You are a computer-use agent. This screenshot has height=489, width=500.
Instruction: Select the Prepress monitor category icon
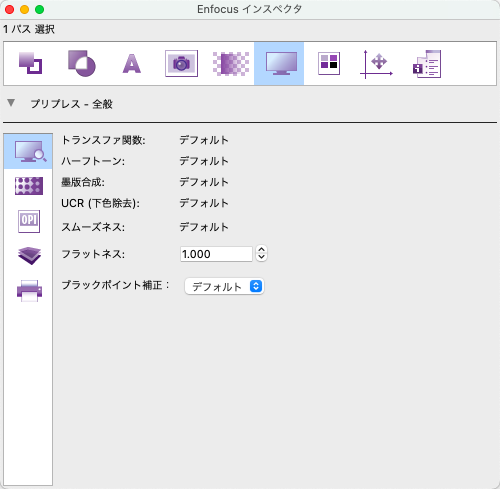pyautogui.click(x=279, y=63)
